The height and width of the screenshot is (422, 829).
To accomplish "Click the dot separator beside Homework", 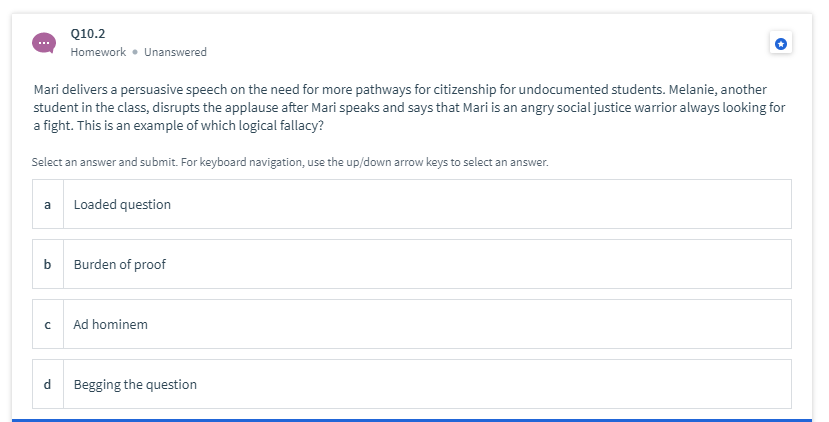I will 135,52.
